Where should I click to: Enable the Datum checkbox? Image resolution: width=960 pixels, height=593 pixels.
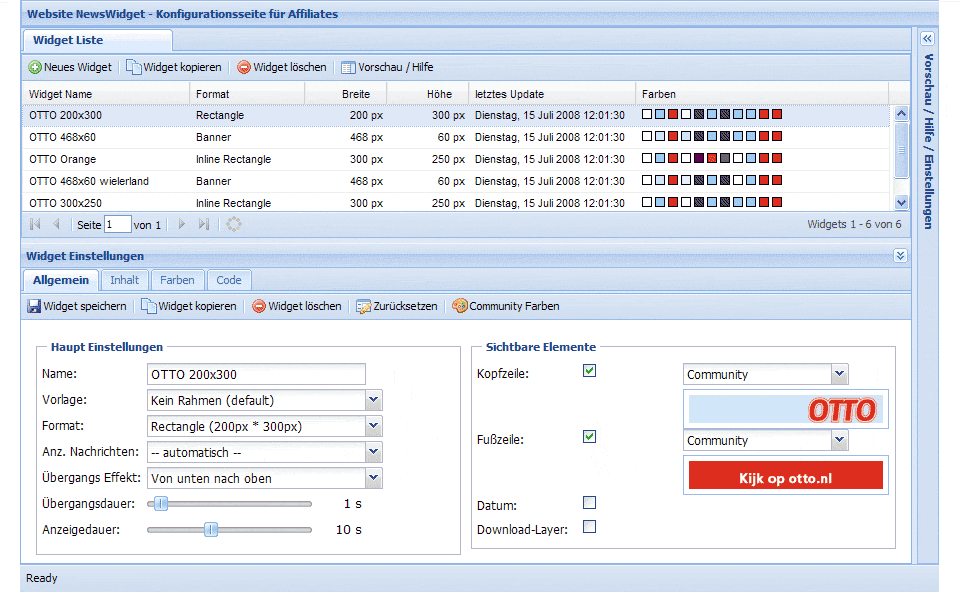click(x=590, y=503)
